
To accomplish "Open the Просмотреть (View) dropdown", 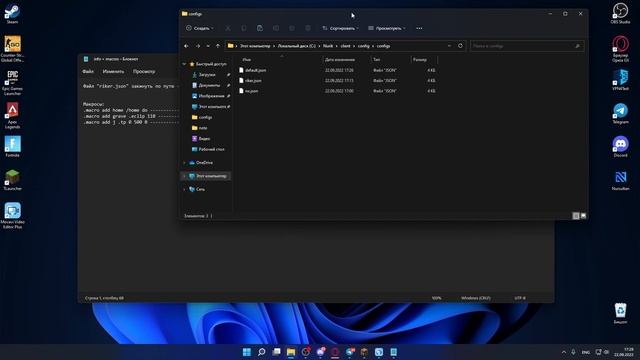I will (387, 28).
